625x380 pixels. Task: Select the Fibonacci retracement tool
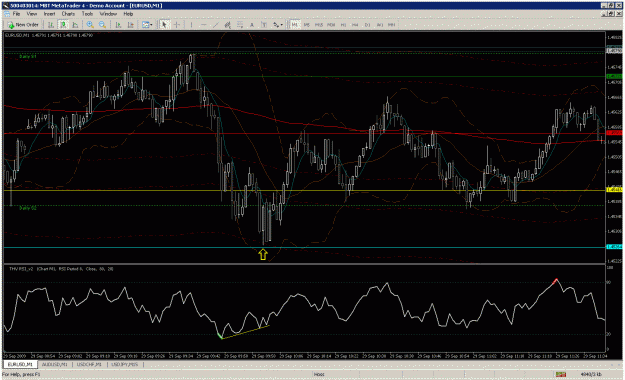(240, 25)
